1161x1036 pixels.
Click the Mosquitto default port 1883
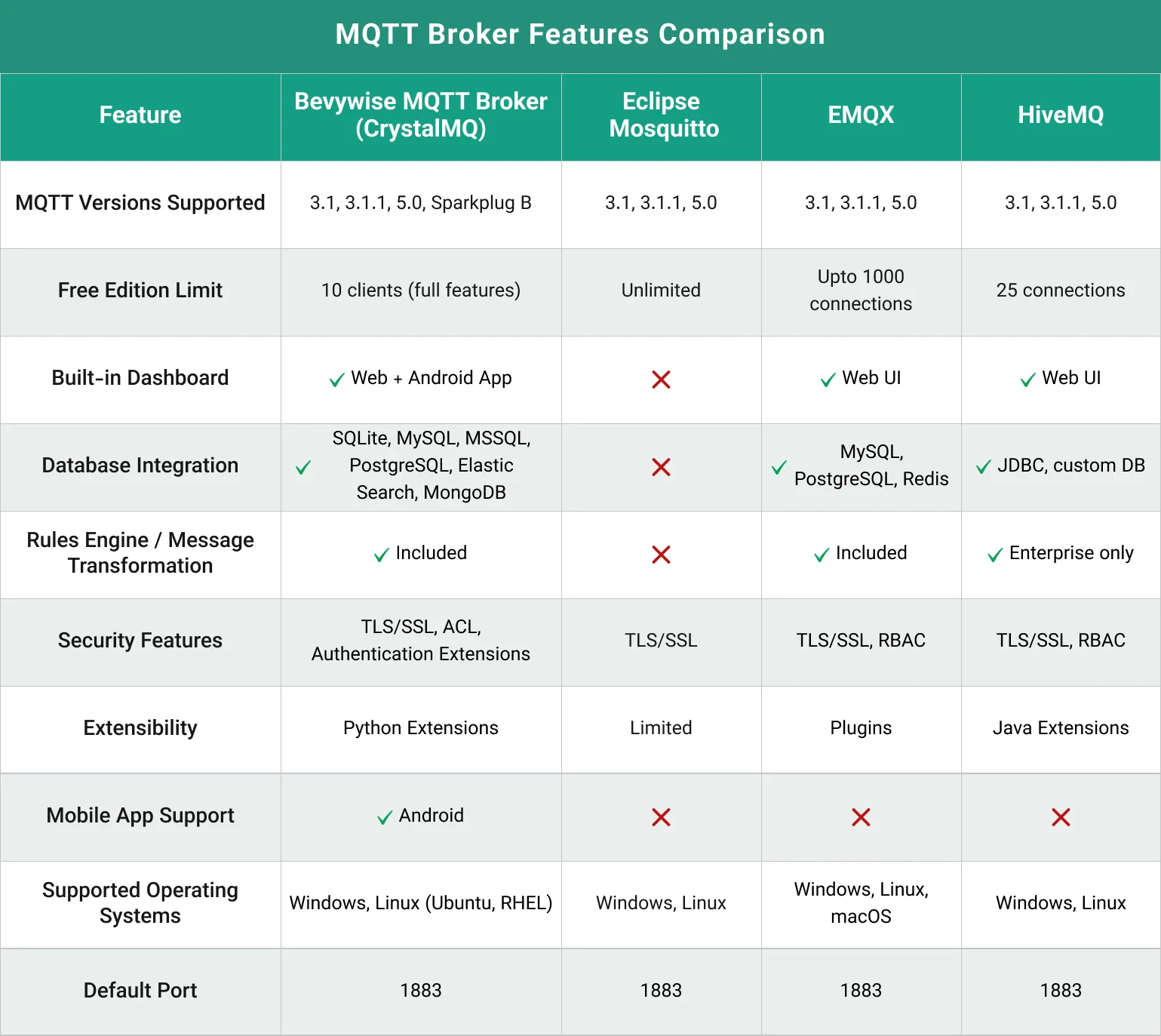[661, 990]
